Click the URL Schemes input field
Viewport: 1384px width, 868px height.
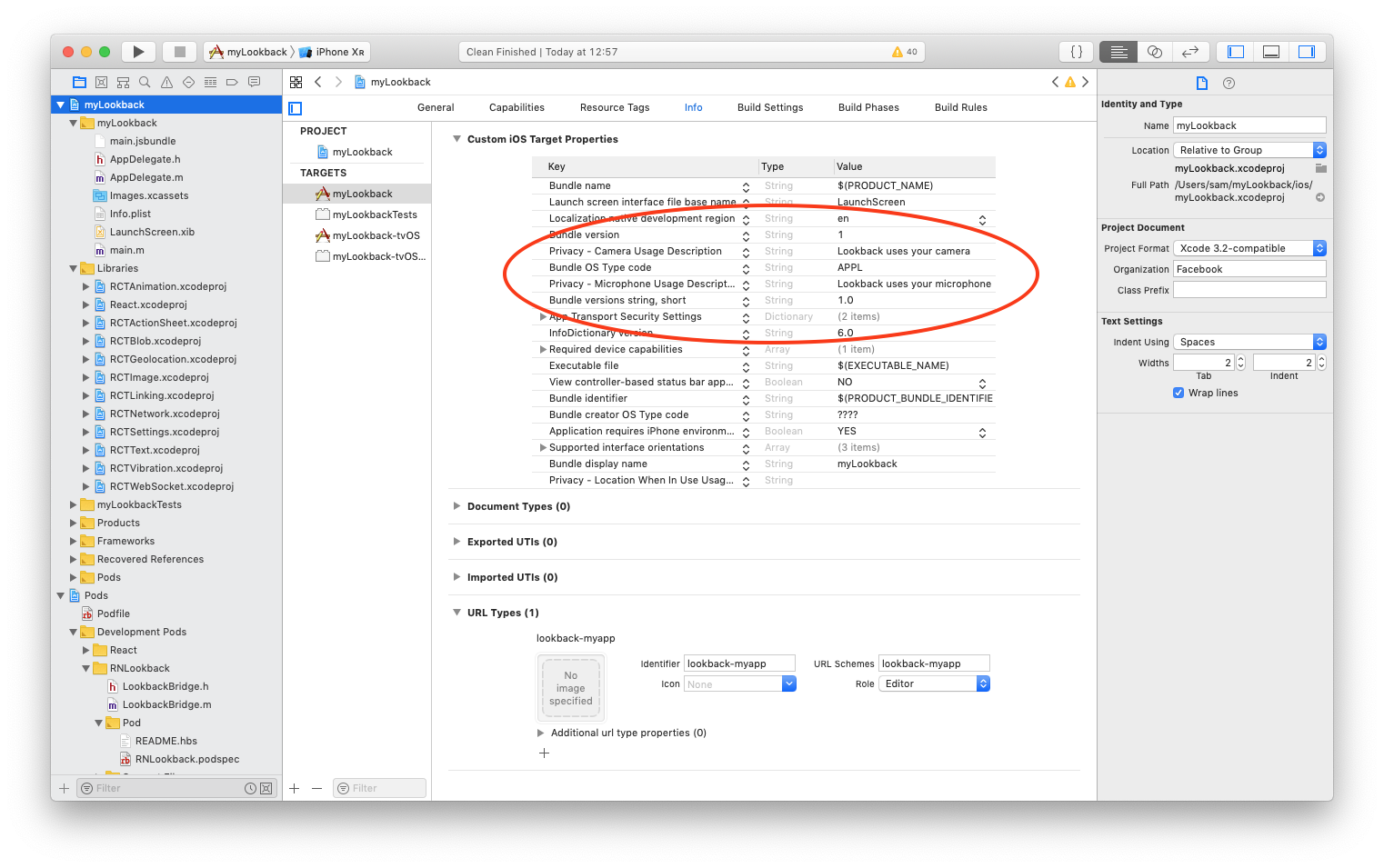tap(934, 663)
